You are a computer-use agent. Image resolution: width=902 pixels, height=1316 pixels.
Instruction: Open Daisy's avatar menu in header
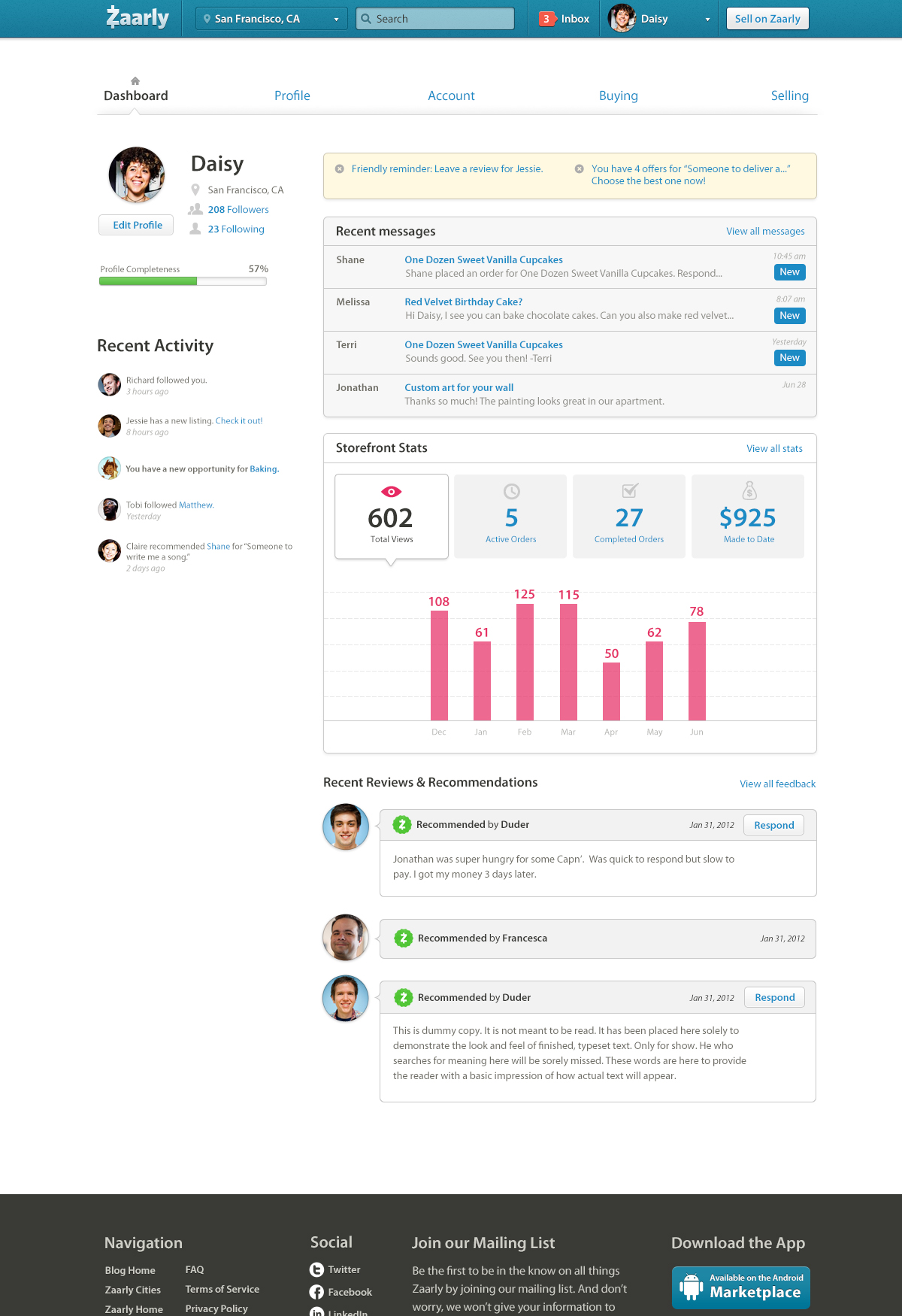(x=622, y=18)
